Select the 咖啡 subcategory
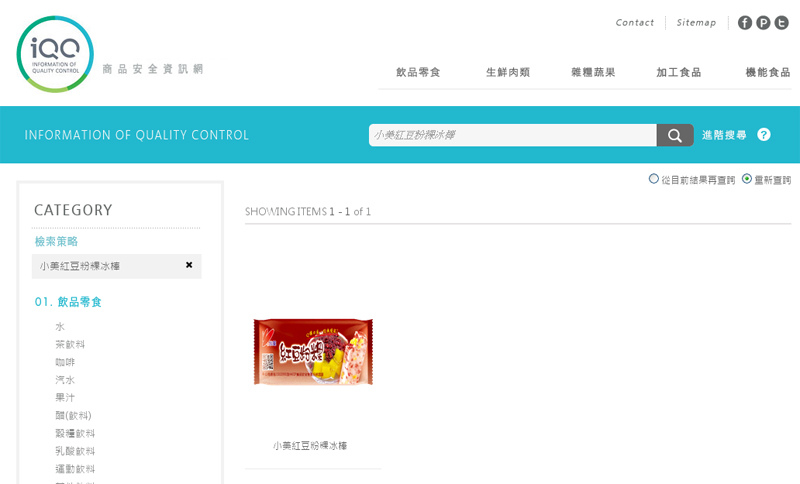The height and width of the screenshot is (484, 800). (x=65, y=362)
